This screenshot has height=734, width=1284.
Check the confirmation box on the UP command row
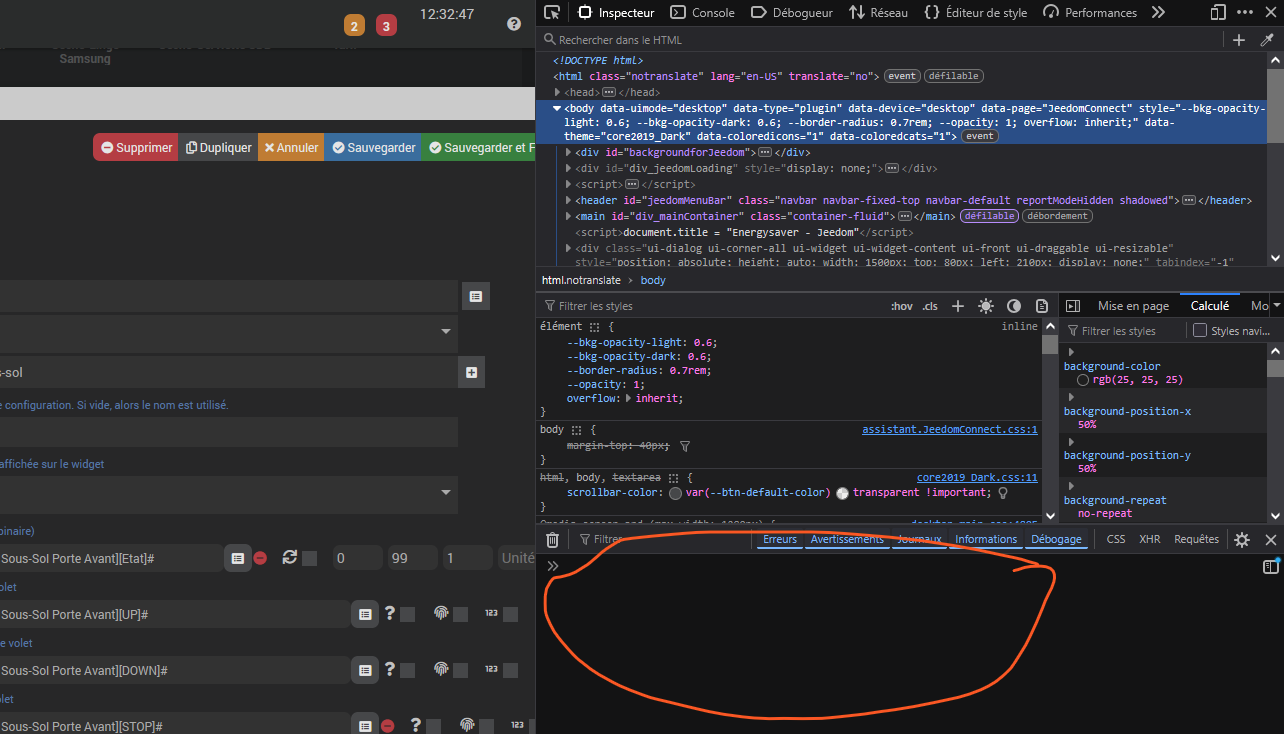point(408,615)
